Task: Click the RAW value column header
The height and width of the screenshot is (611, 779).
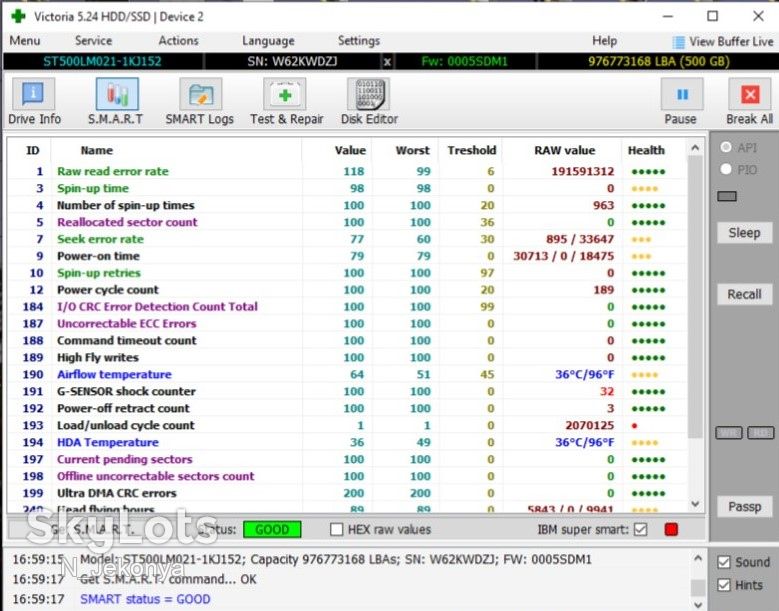Action: 564,150
